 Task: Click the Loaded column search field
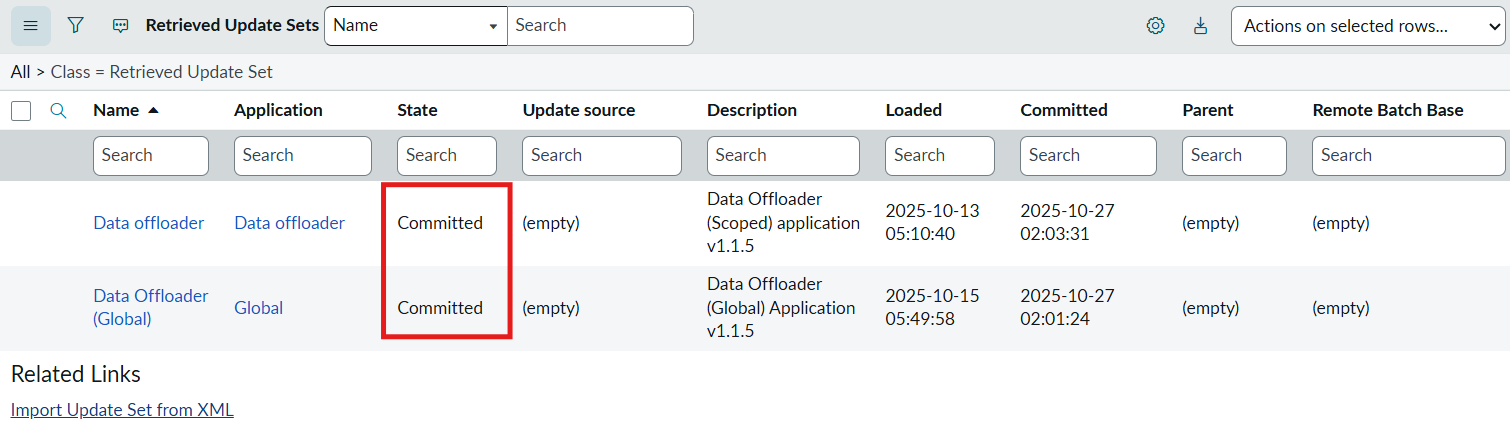click(940, 156)
